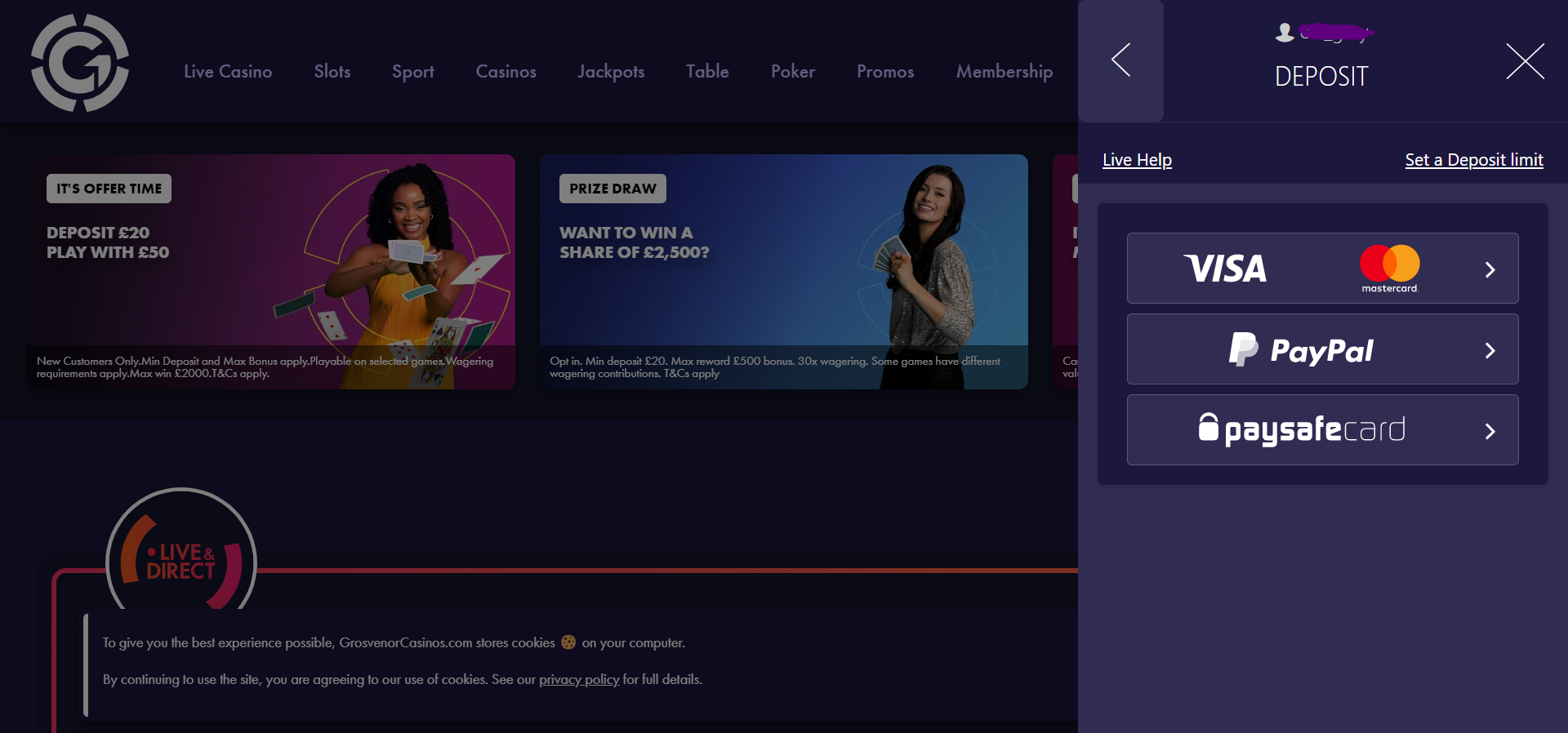
Task: Open the Casinos menu item
Action: point(506,72)
